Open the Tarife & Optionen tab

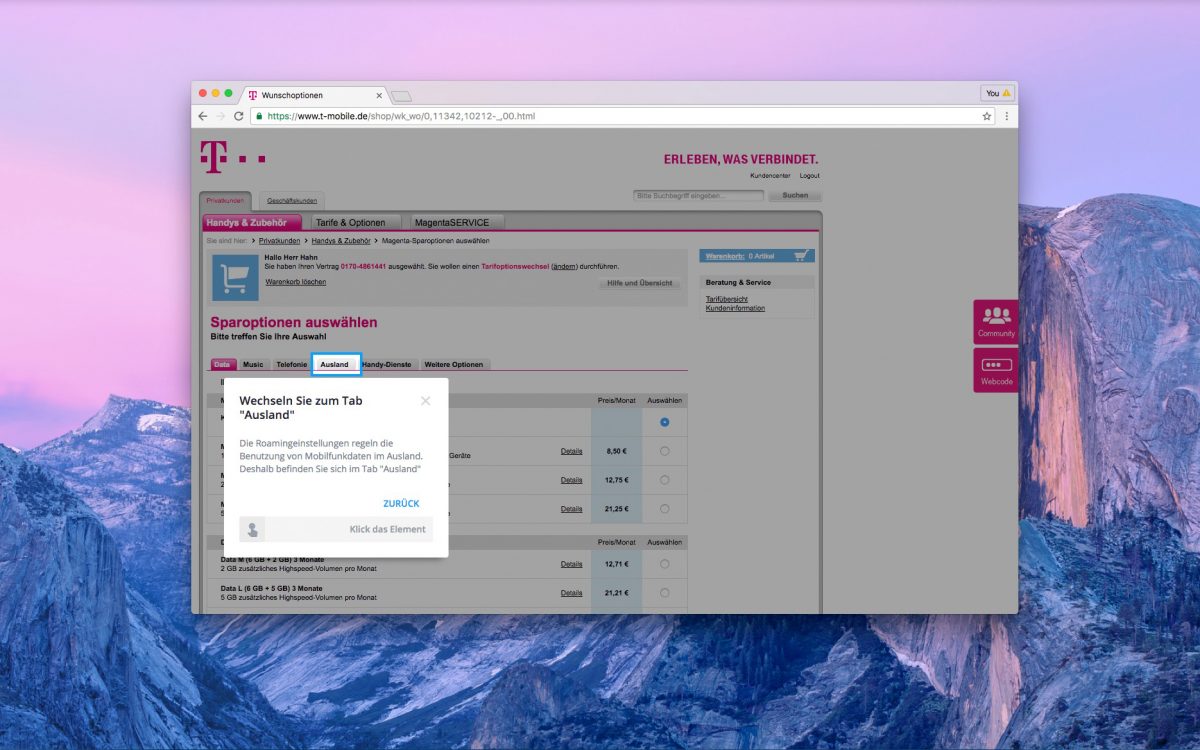350,223
